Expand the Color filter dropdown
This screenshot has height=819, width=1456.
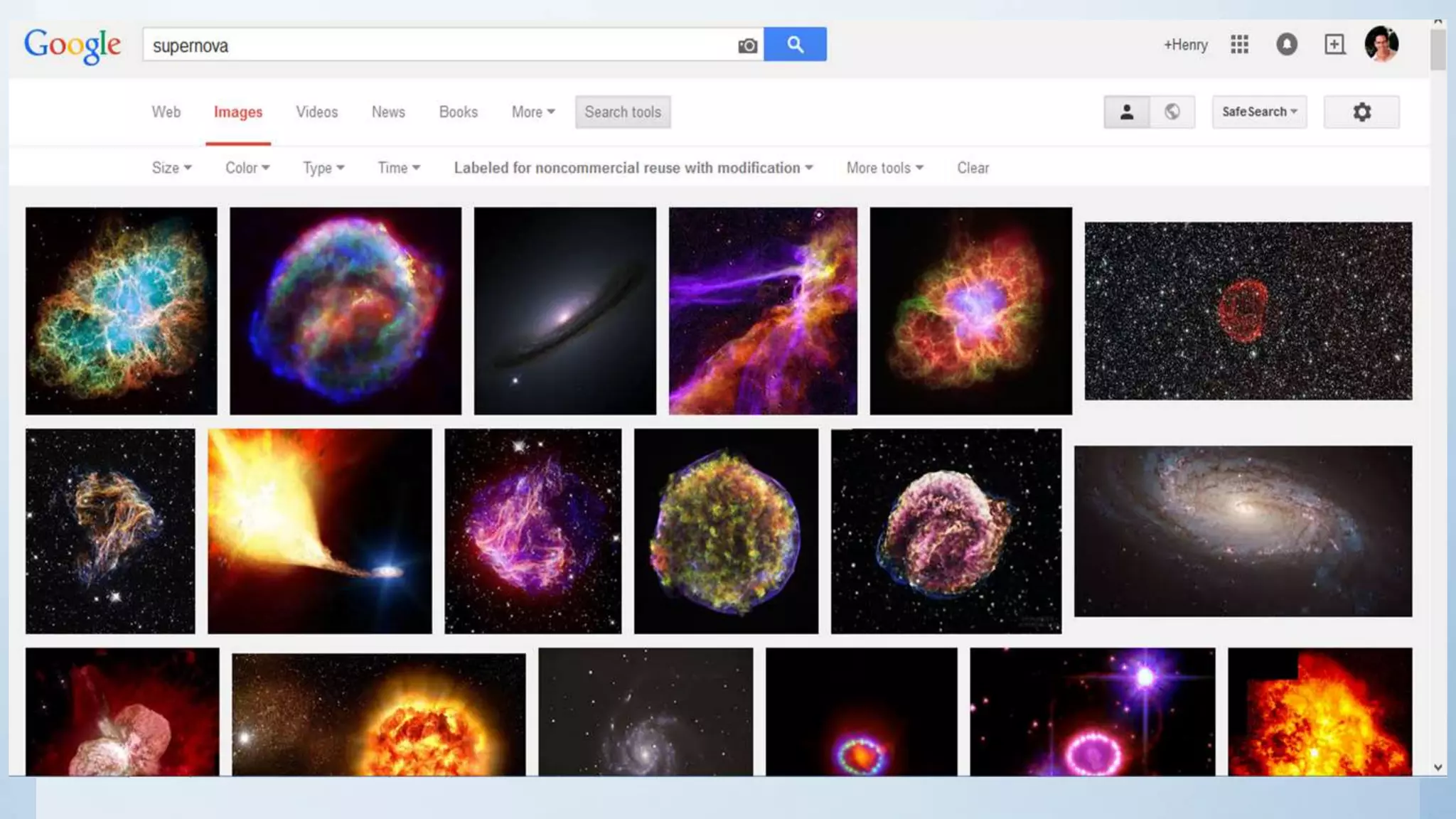pyautogui.click(x=247, y=168)
